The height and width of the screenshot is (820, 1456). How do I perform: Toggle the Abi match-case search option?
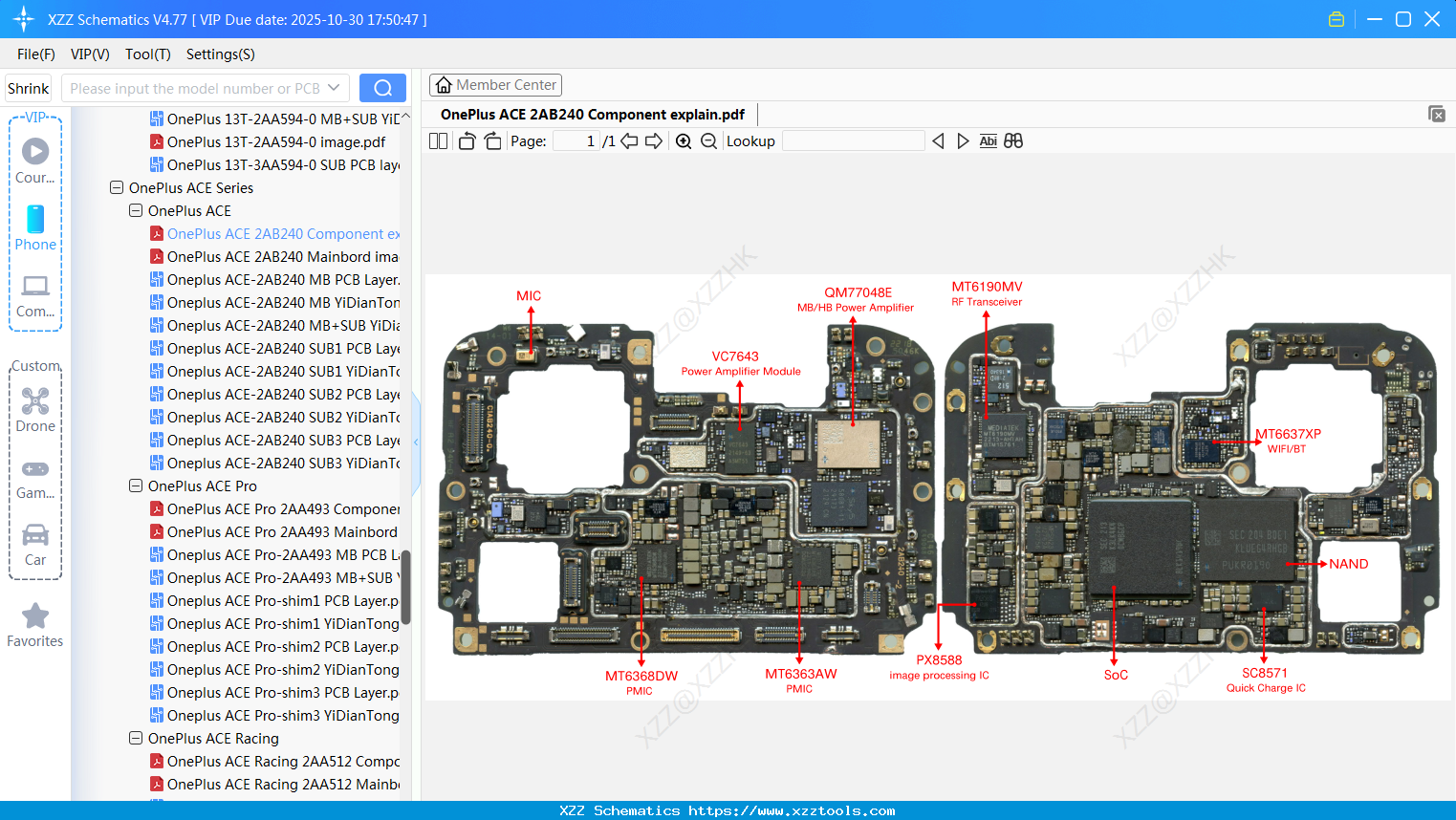(988, 140)
